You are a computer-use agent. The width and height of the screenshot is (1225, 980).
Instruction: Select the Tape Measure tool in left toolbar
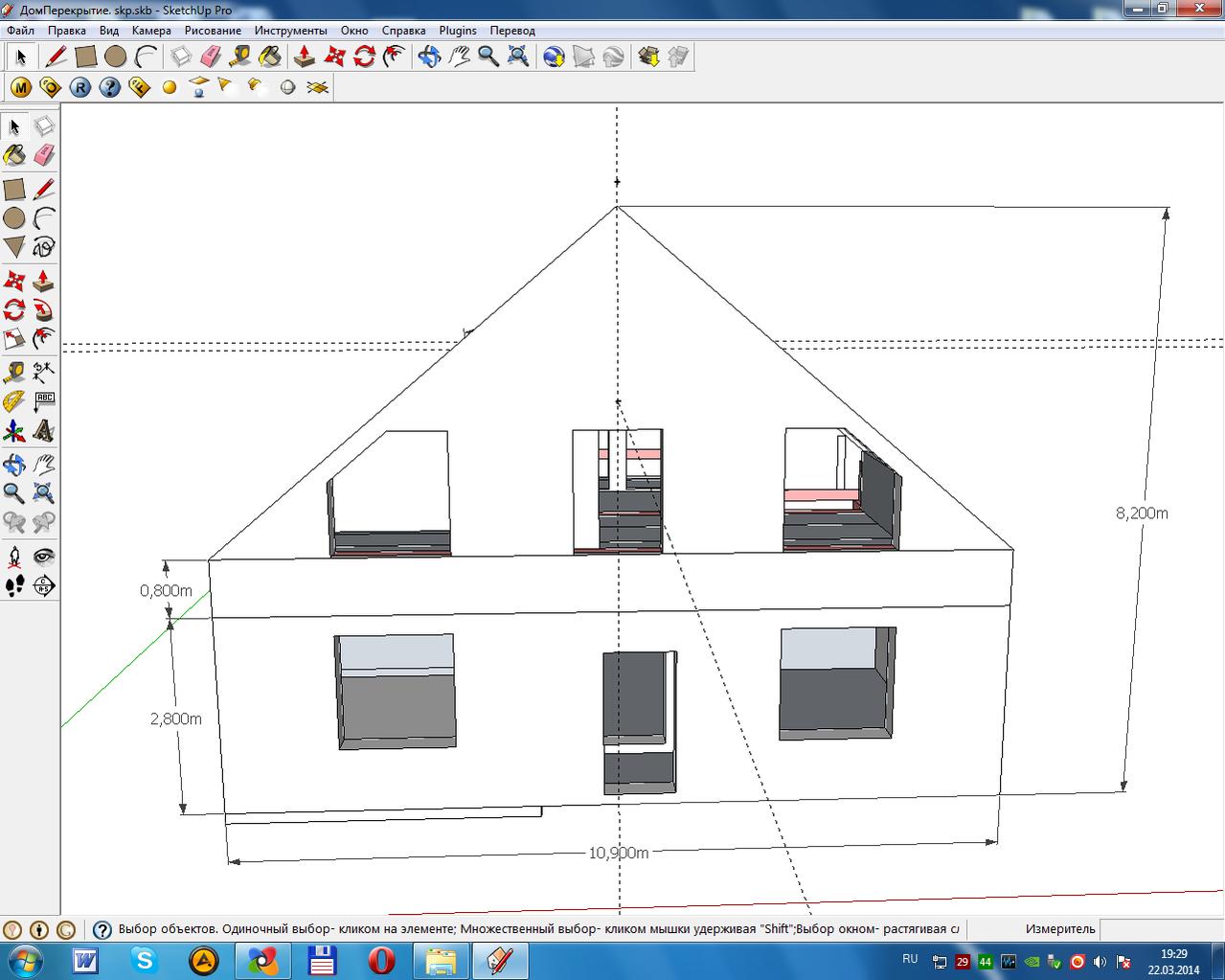point(14,372)
